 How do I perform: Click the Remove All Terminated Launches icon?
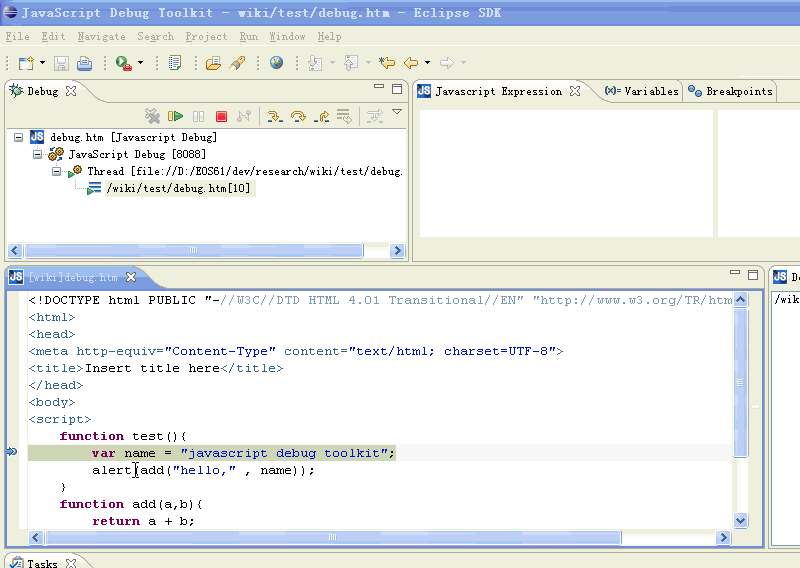[152, 117]
